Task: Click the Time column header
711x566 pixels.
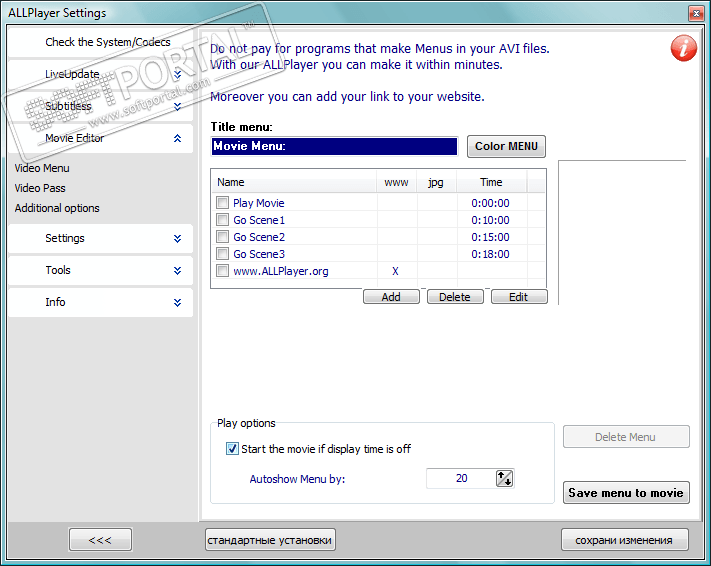Action: tap(491, 182)
